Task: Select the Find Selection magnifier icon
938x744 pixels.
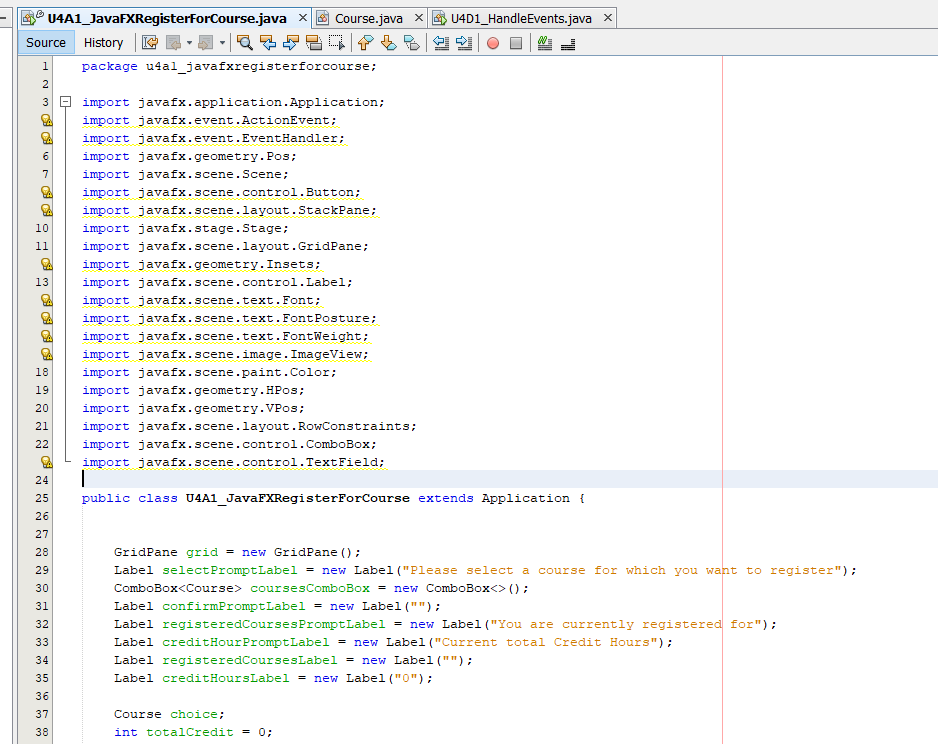Action: [245, 42]
